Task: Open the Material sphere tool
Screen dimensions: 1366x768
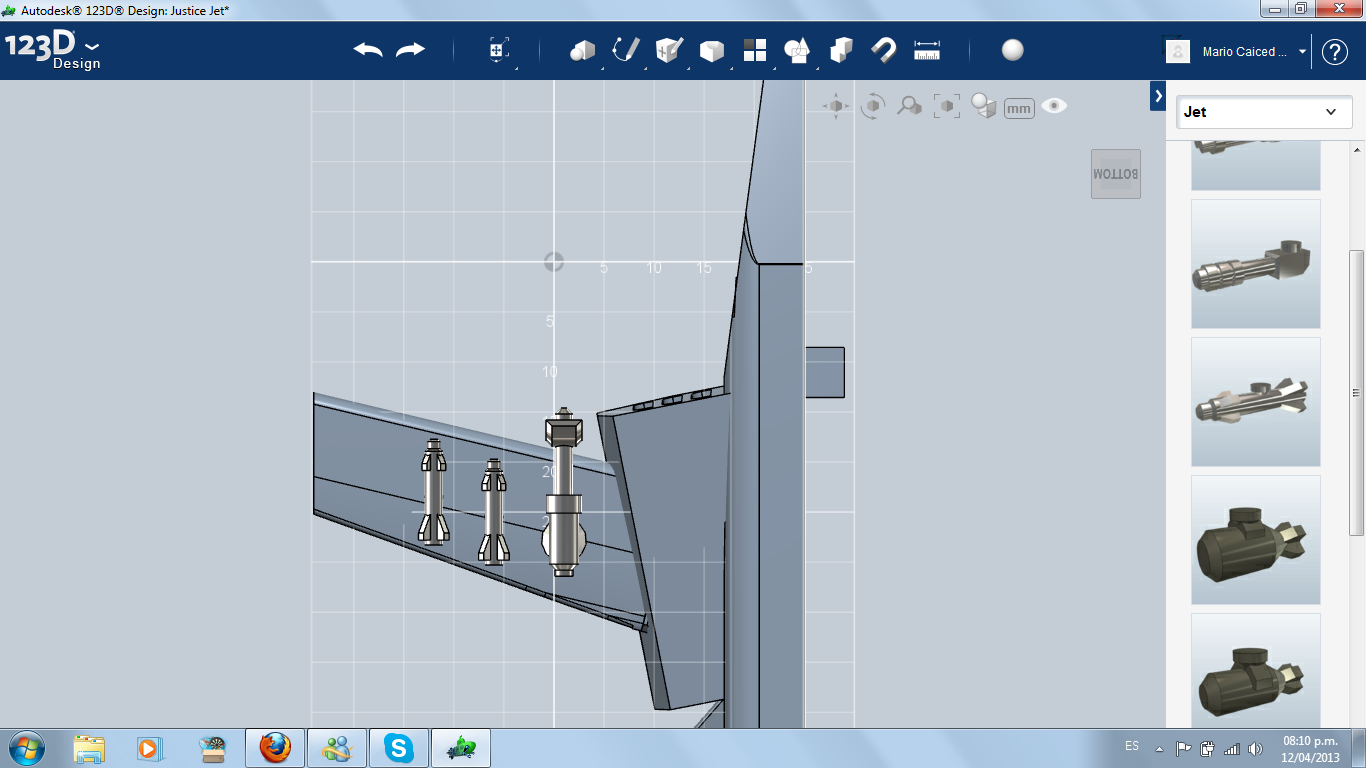Action: click(1013, 50)
